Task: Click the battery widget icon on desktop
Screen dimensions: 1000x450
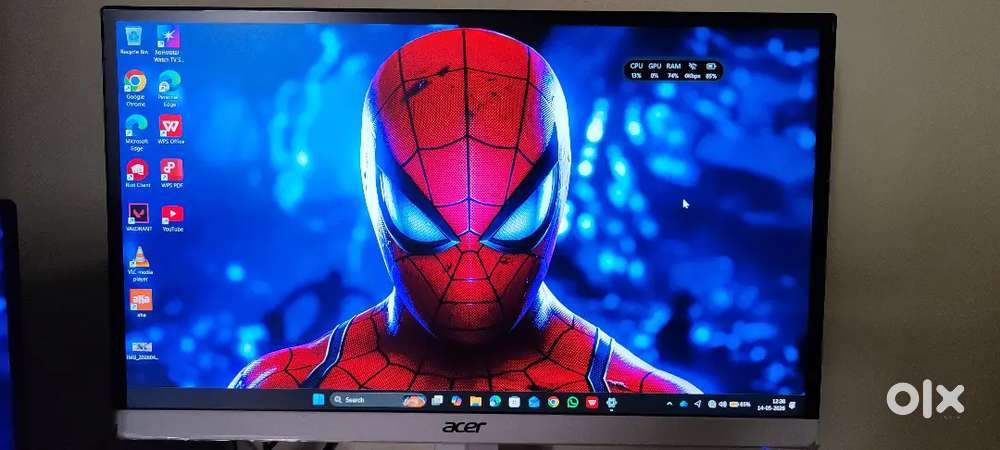Action: [x=711, y=70]
